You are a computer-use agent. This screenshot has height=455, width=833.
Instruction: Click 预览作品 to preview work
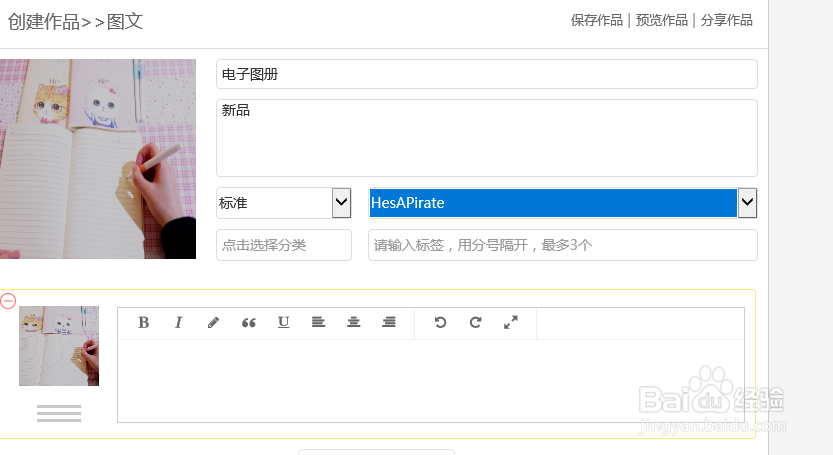[x=661, y=20]
